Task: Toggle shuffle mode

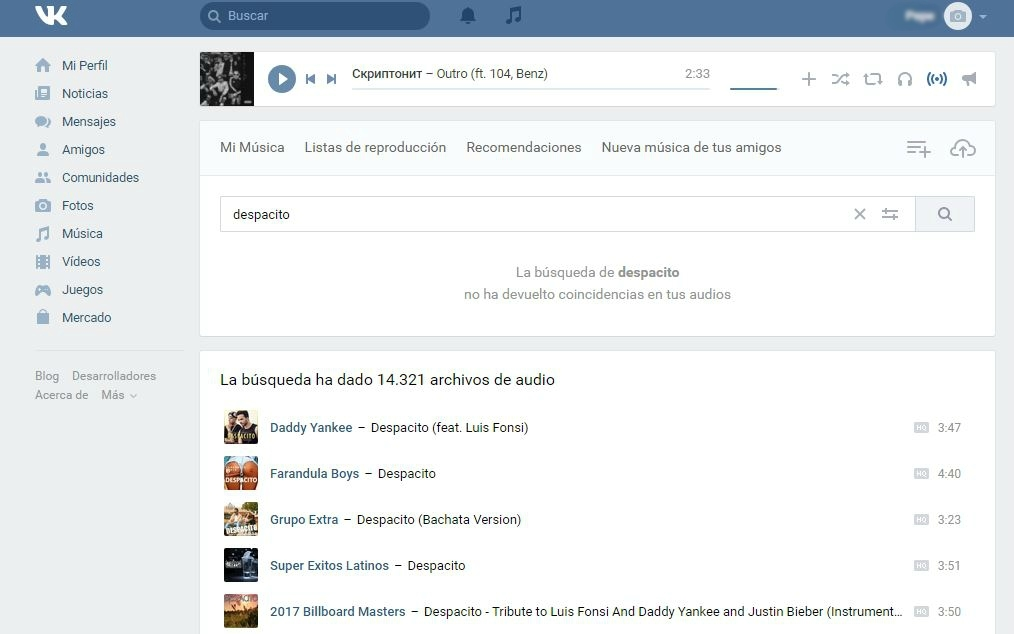Action: click(841, 79)
